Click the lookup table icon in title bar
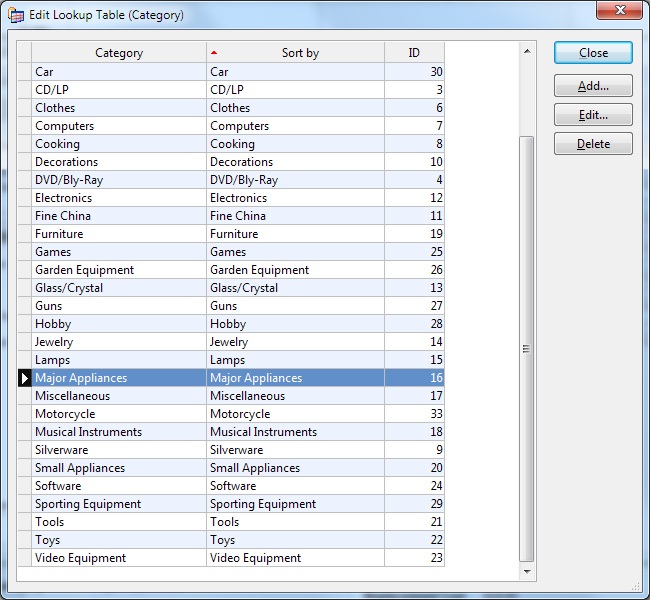Viewport: 650px width, 600px height. (16, 15)
